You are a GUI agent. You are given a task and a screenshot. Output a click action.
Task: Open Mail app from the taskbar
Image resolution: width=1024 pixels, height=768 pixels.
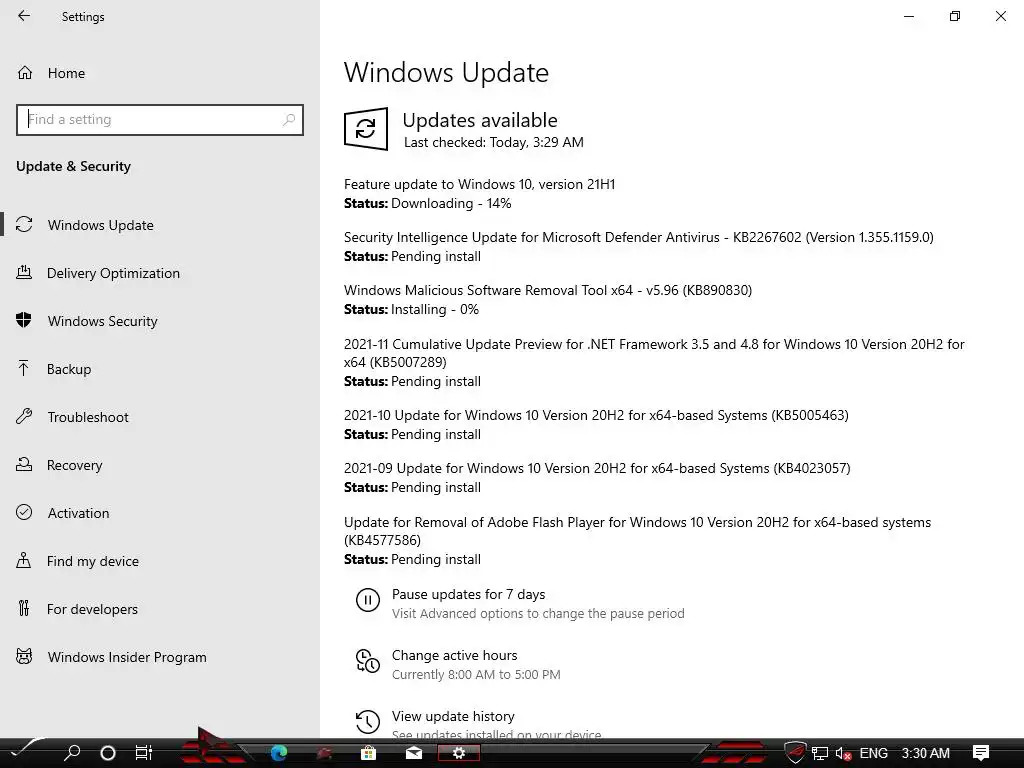(414, 753)
